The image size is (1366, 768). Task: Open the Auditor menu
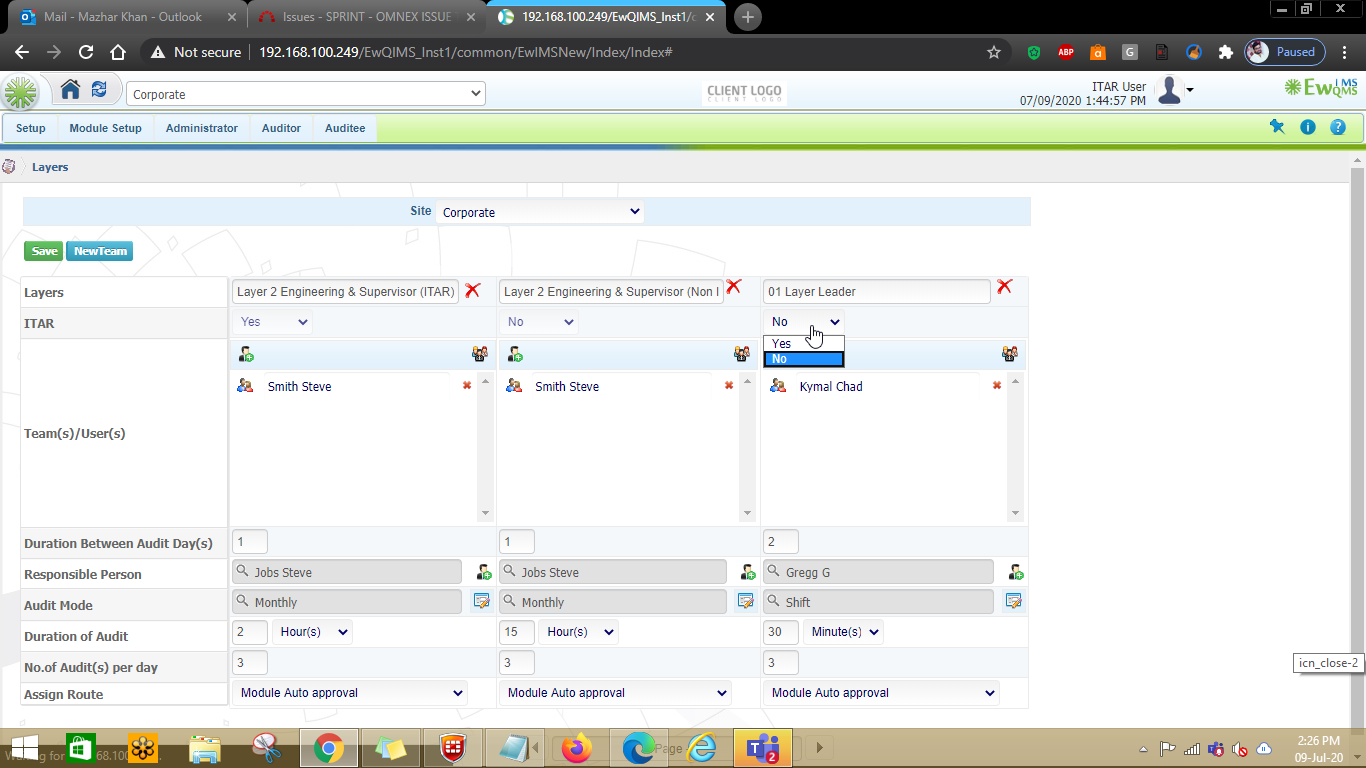[x=281, y=128]
